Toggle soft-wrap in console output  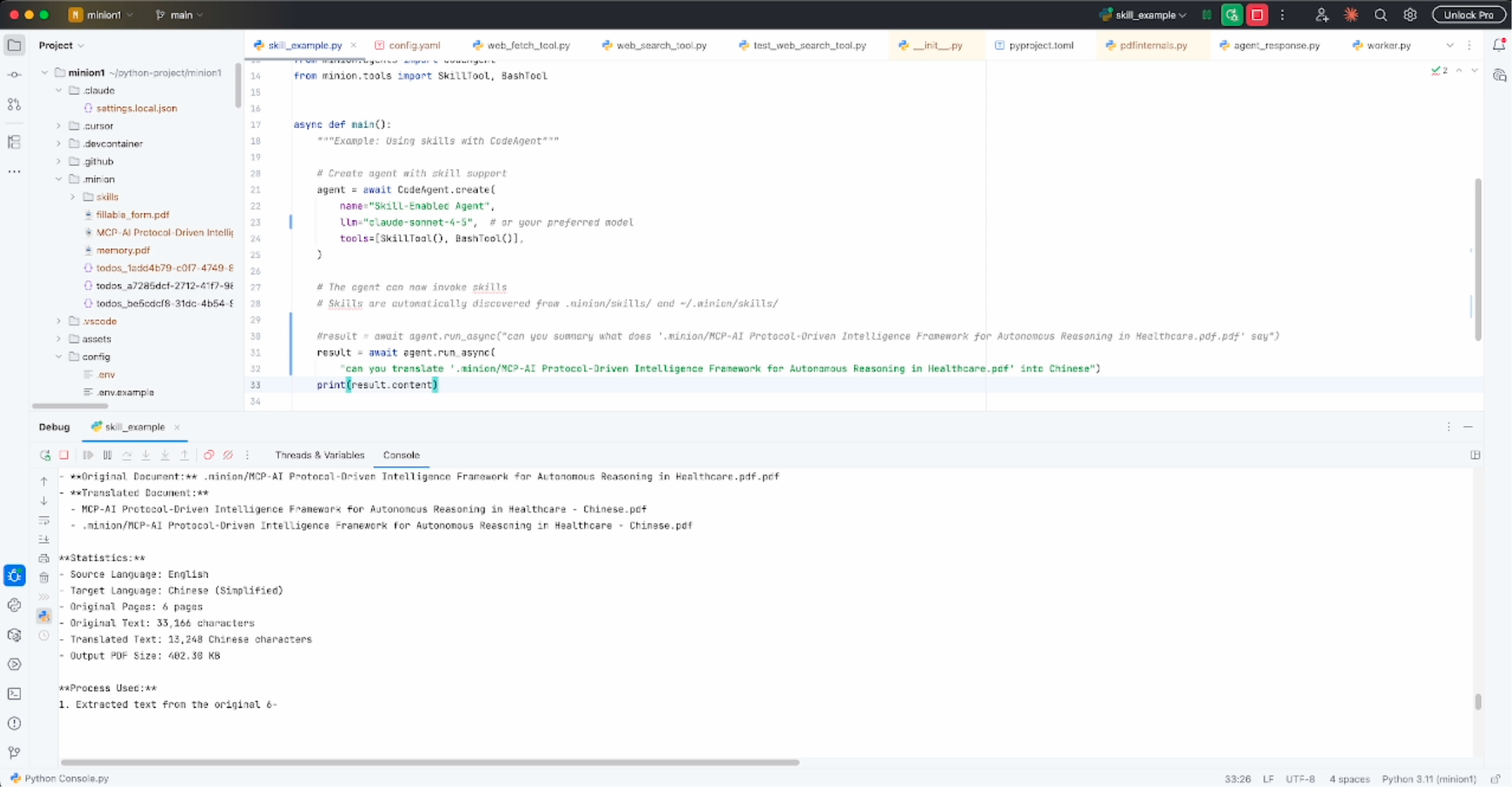tap(44, 520)
